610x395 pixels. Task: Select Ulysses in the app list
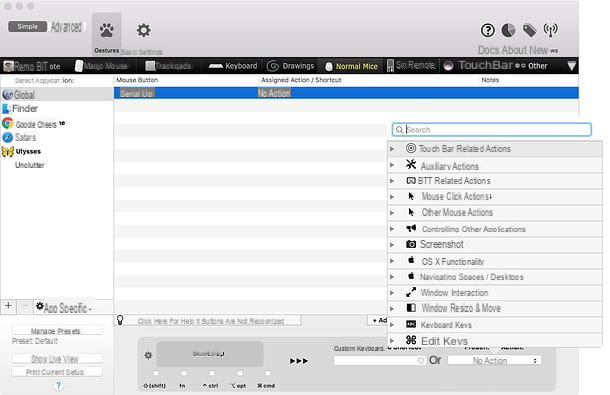pos(57,151)
